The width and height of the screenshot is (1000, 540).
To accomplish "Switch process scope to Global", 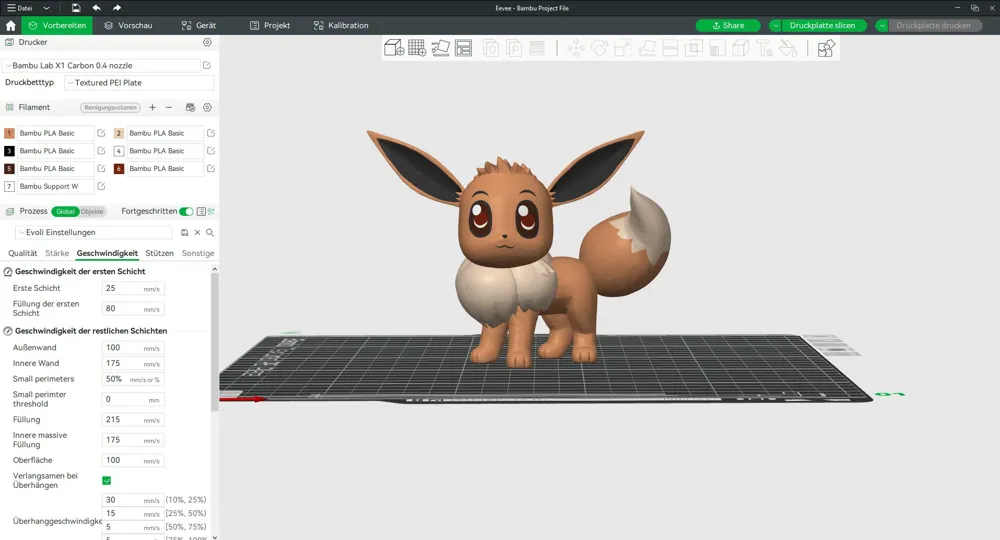I will 65,212.
